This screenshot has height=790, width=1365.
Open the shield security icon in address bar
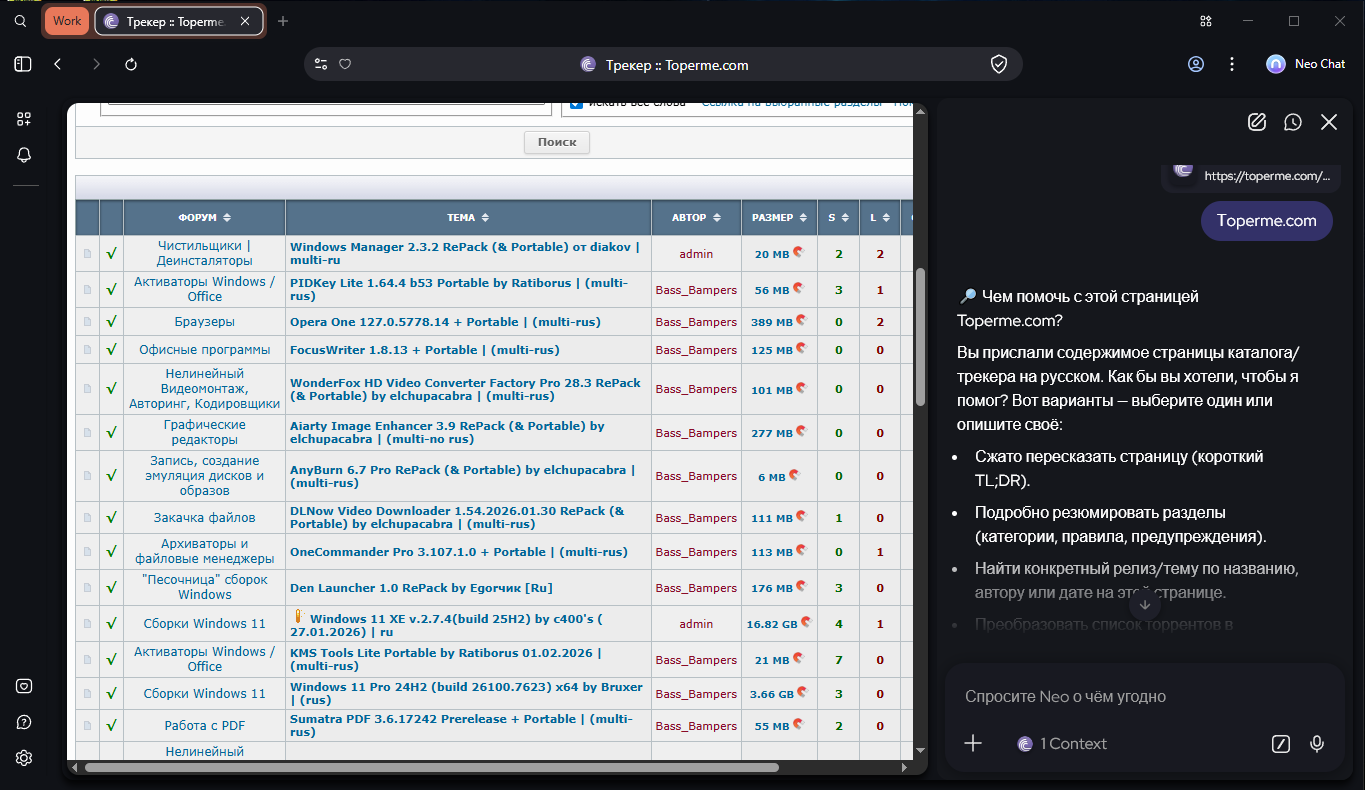tap(998, 64)
